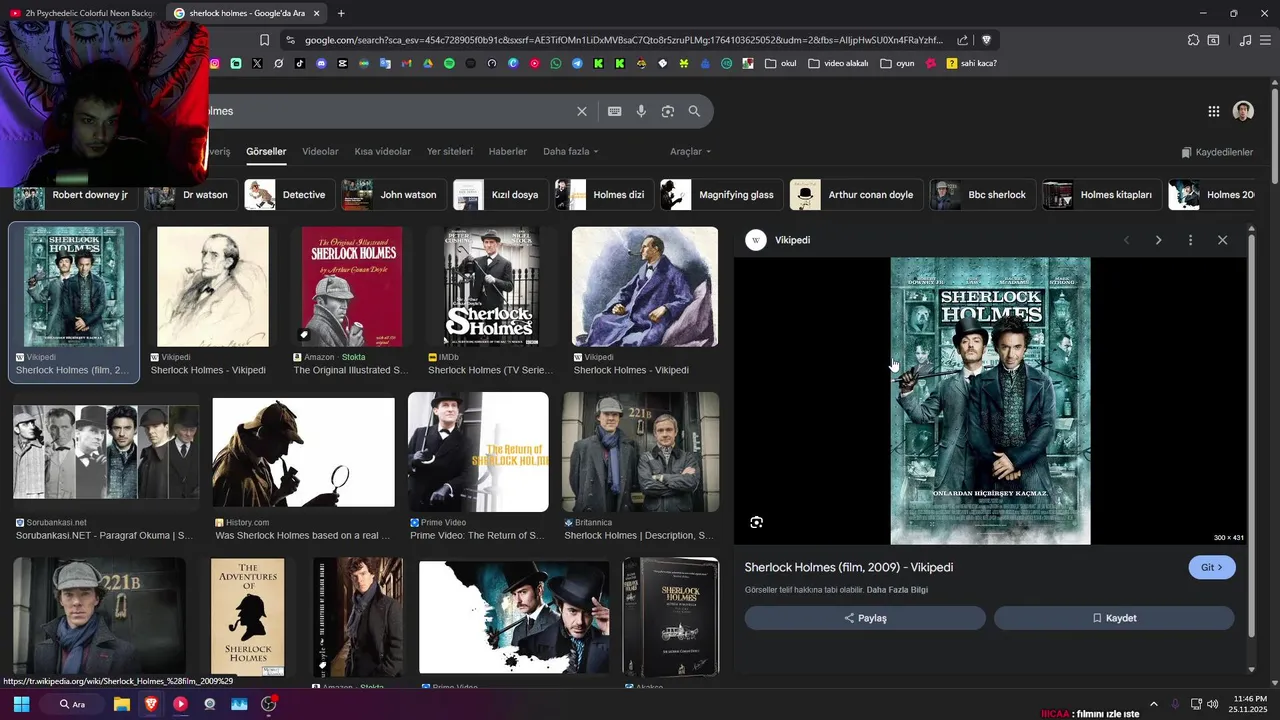The width and height of the screenshot is (1280, 720).
Task: Click the Paylaş share button
Action: (x=865, y=618)
